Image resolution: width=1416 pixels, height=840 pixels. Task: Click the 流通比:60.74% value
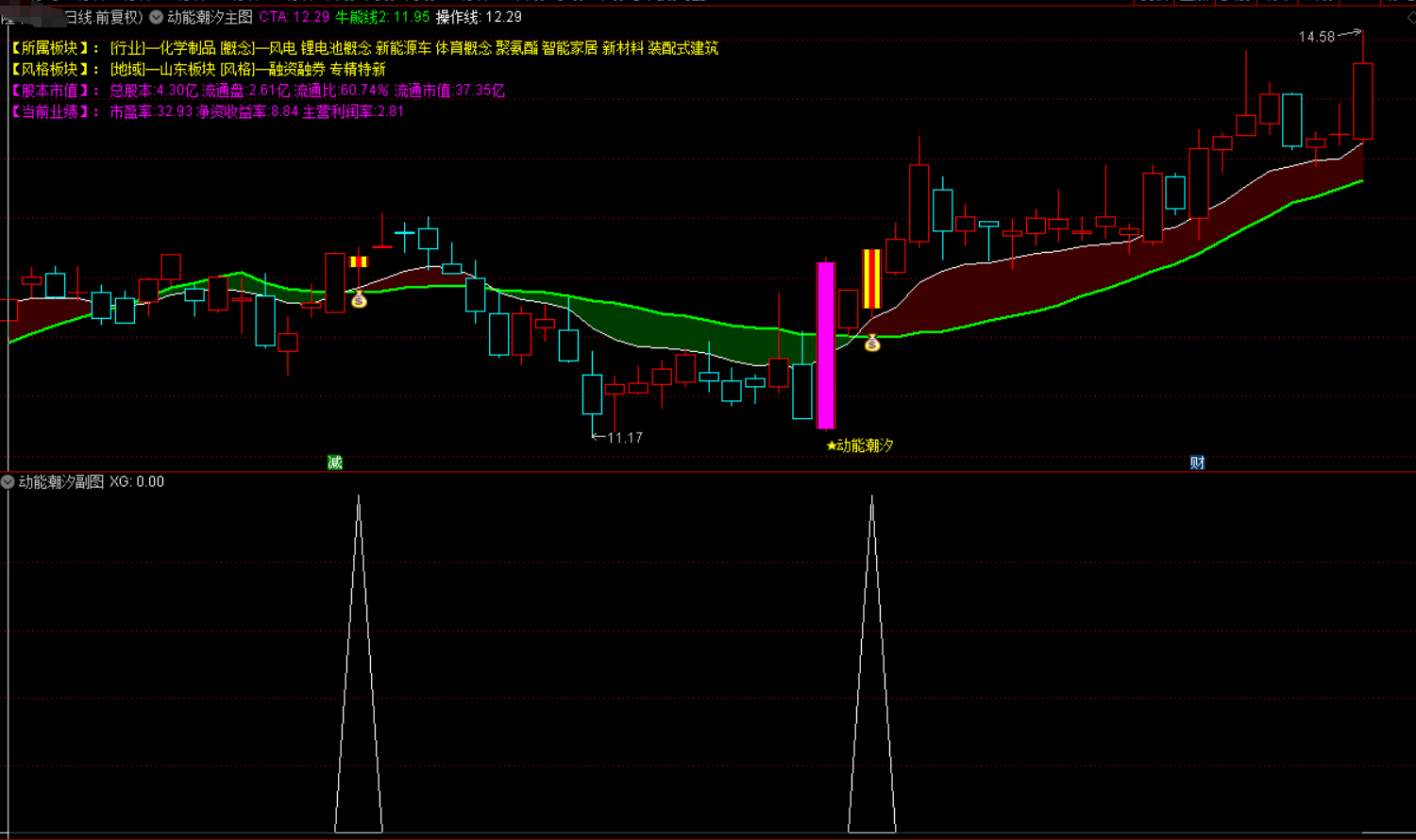point(342,91)
